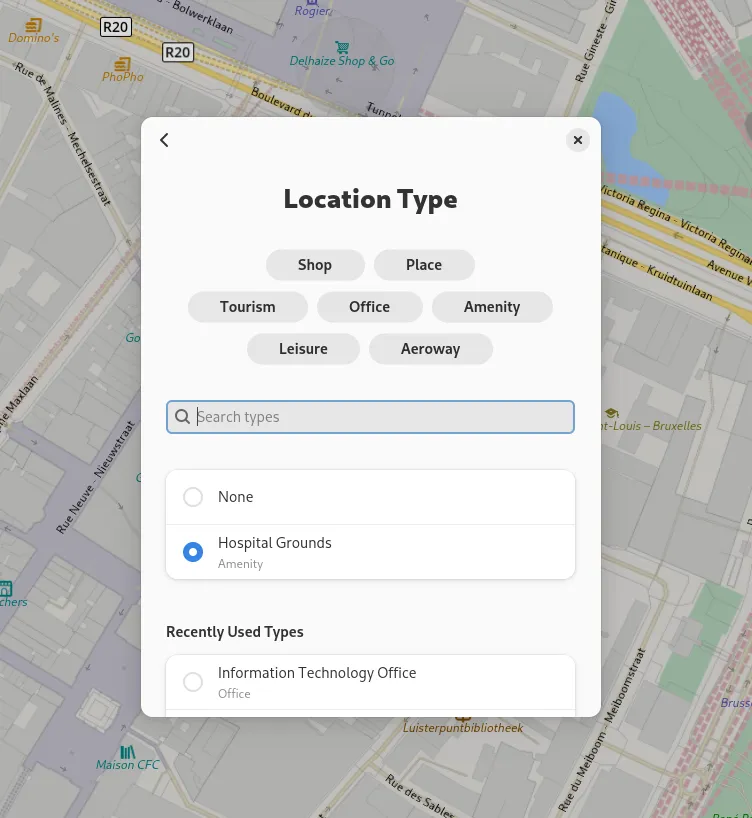Filter by Place category

[x=424, y=265]
